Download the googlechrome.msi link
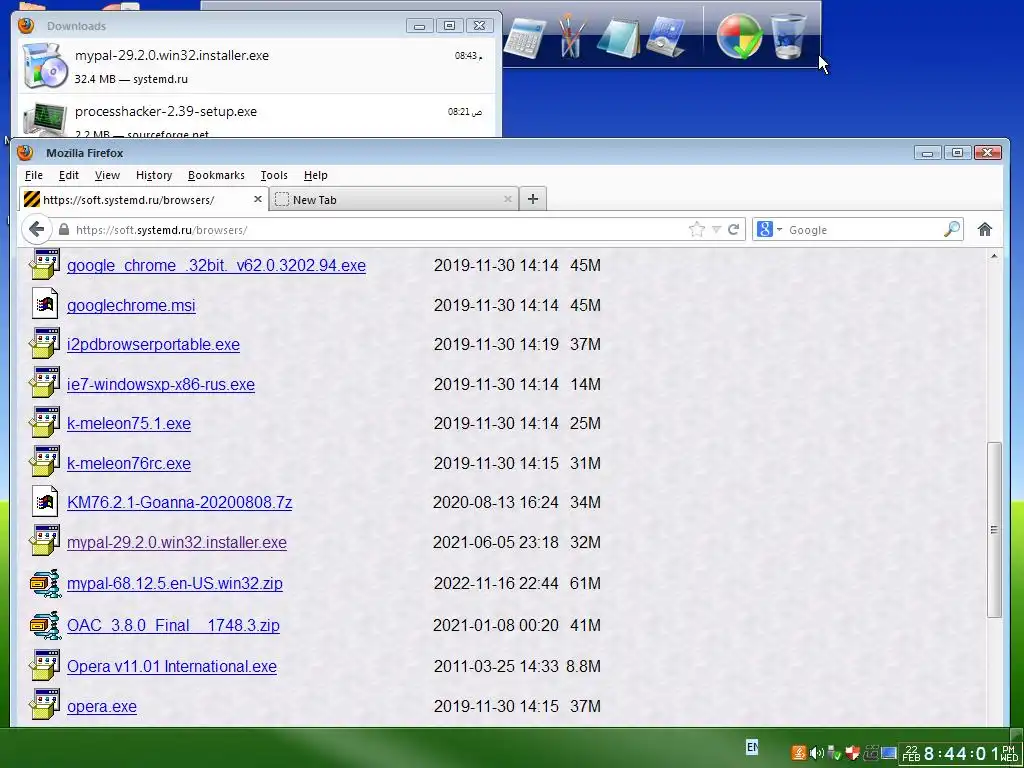Image resolution: width=1024 pixels, height=768 pixels. point(131,305)
